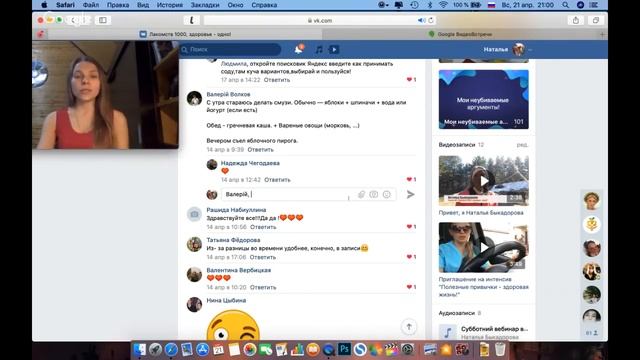Screen dimensions: 640x360
Task: Play the Приглашение на интенсив video
Action: [484, 247]
